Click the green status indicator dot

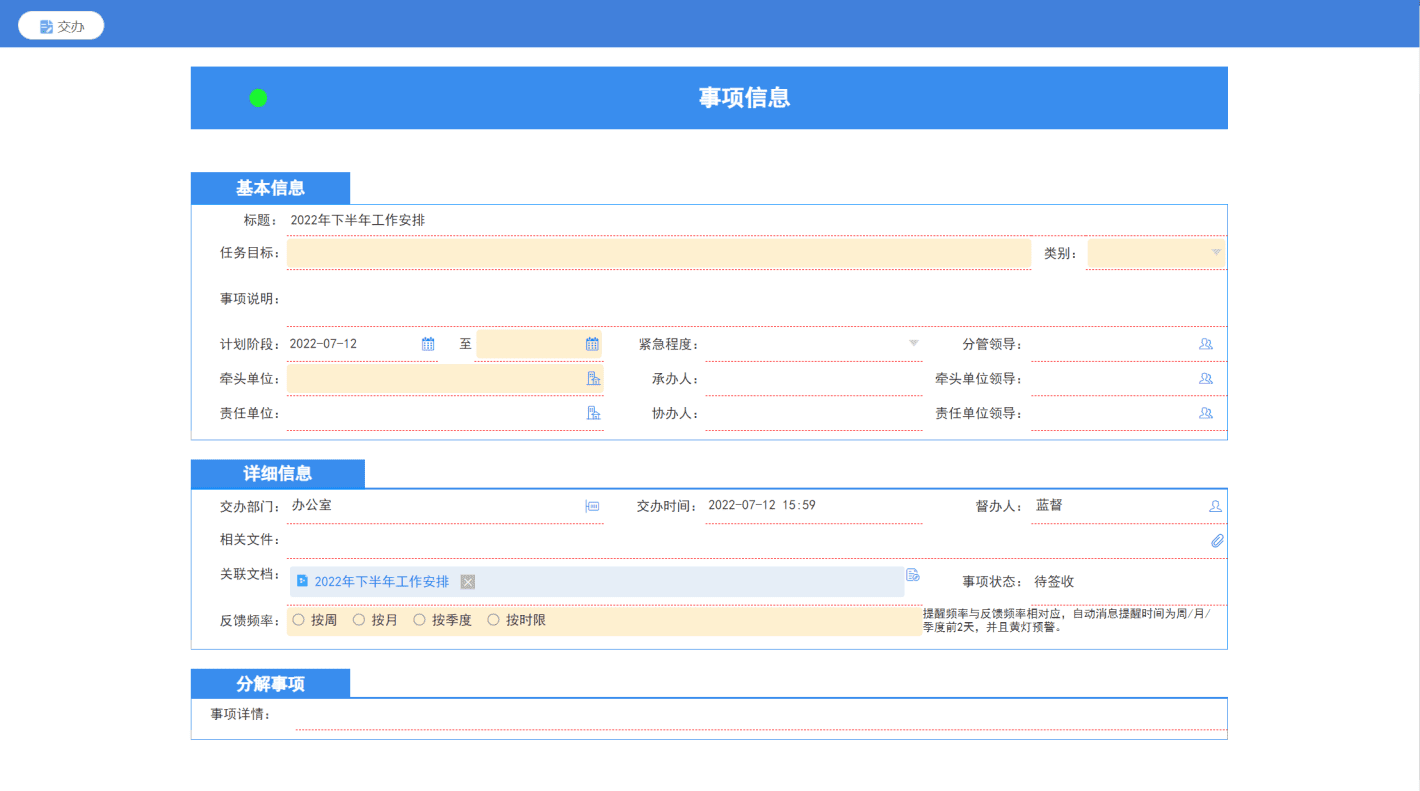pyautogui.click(x=258, y=98)
